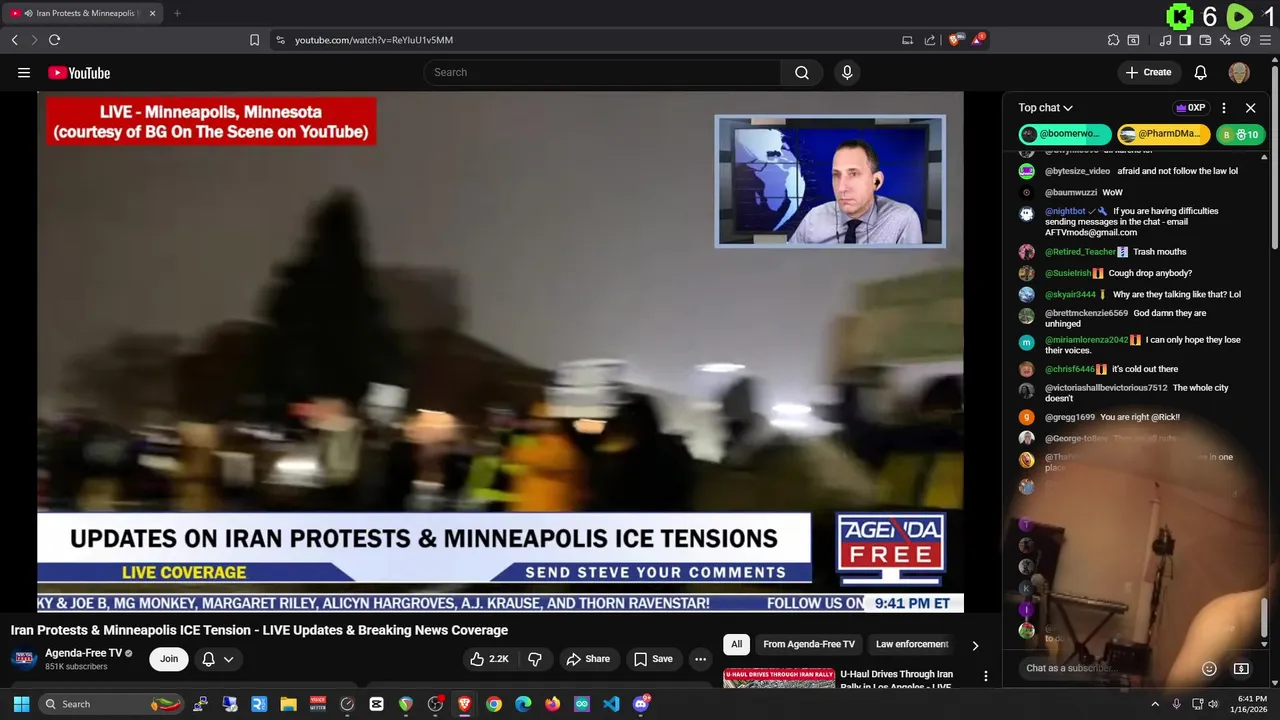
Task: Open Visual Studio Code from taskbar
Action: (611, 704)
